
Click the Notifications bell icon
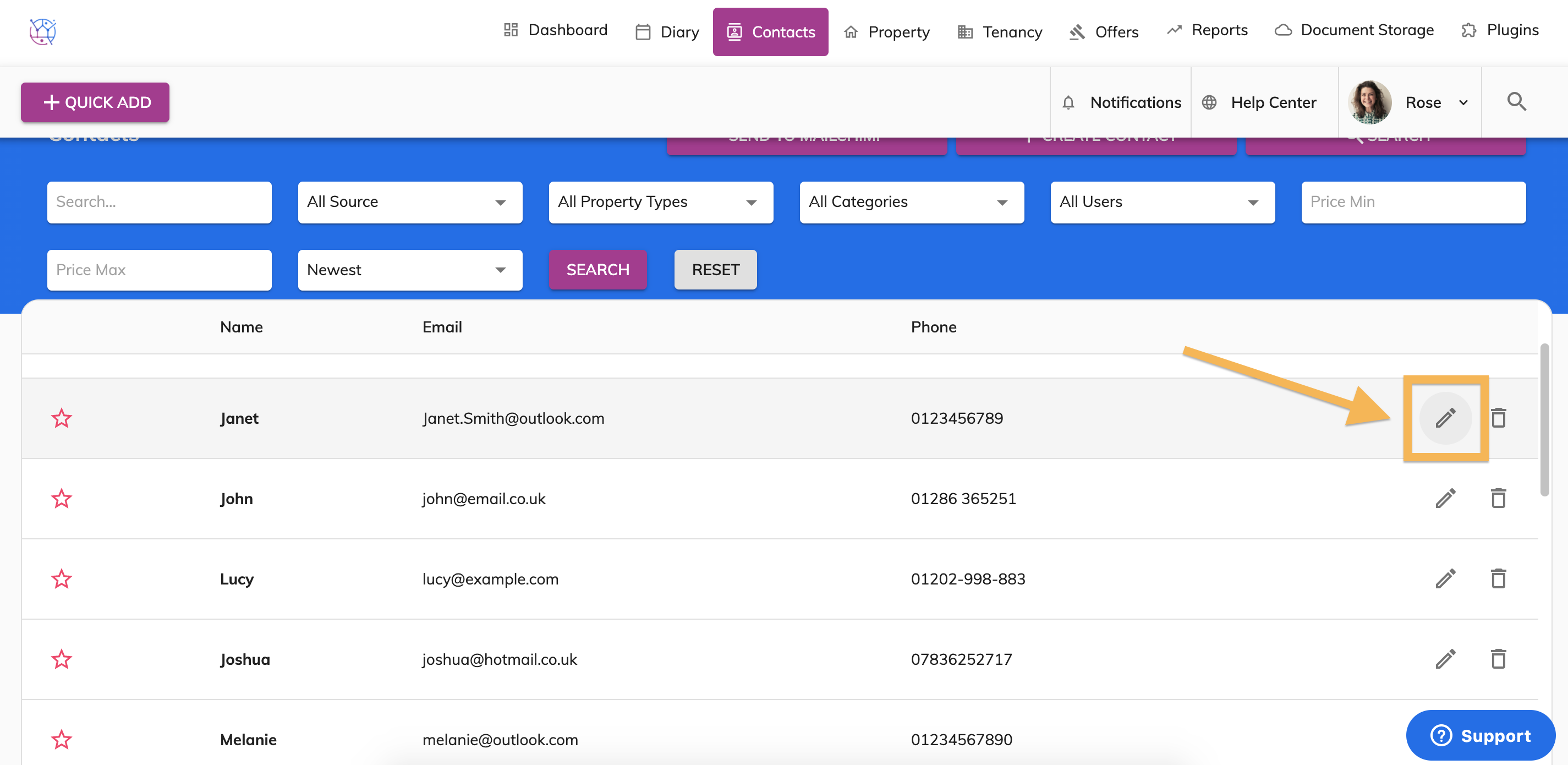(1068, 102)
